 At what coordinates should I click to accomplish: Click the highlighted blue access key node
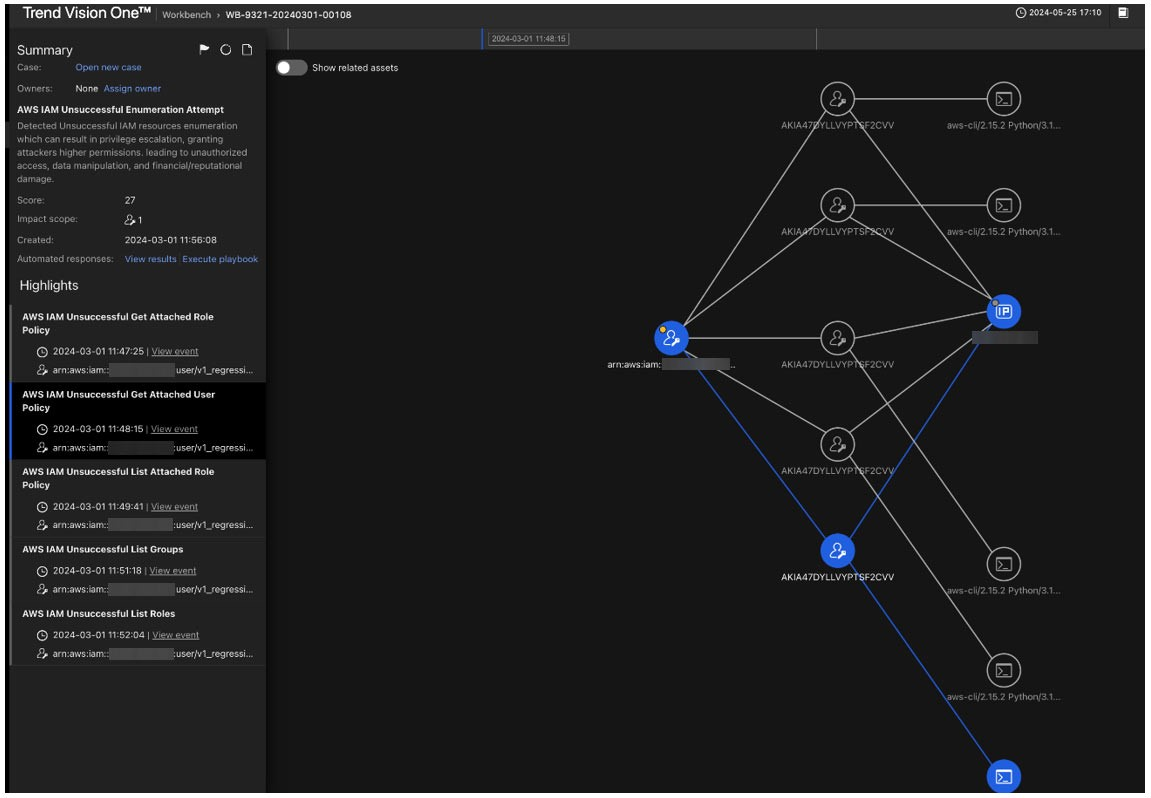[837, 550]
